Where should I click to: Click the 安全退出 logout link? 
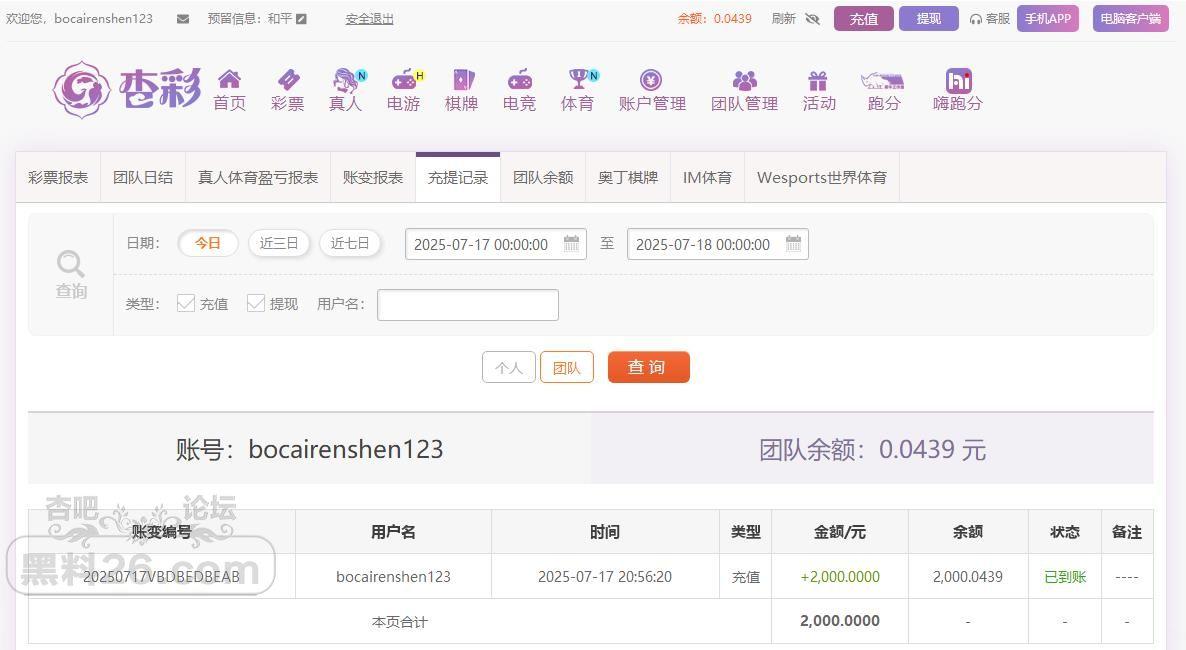(x=369, y=19)
